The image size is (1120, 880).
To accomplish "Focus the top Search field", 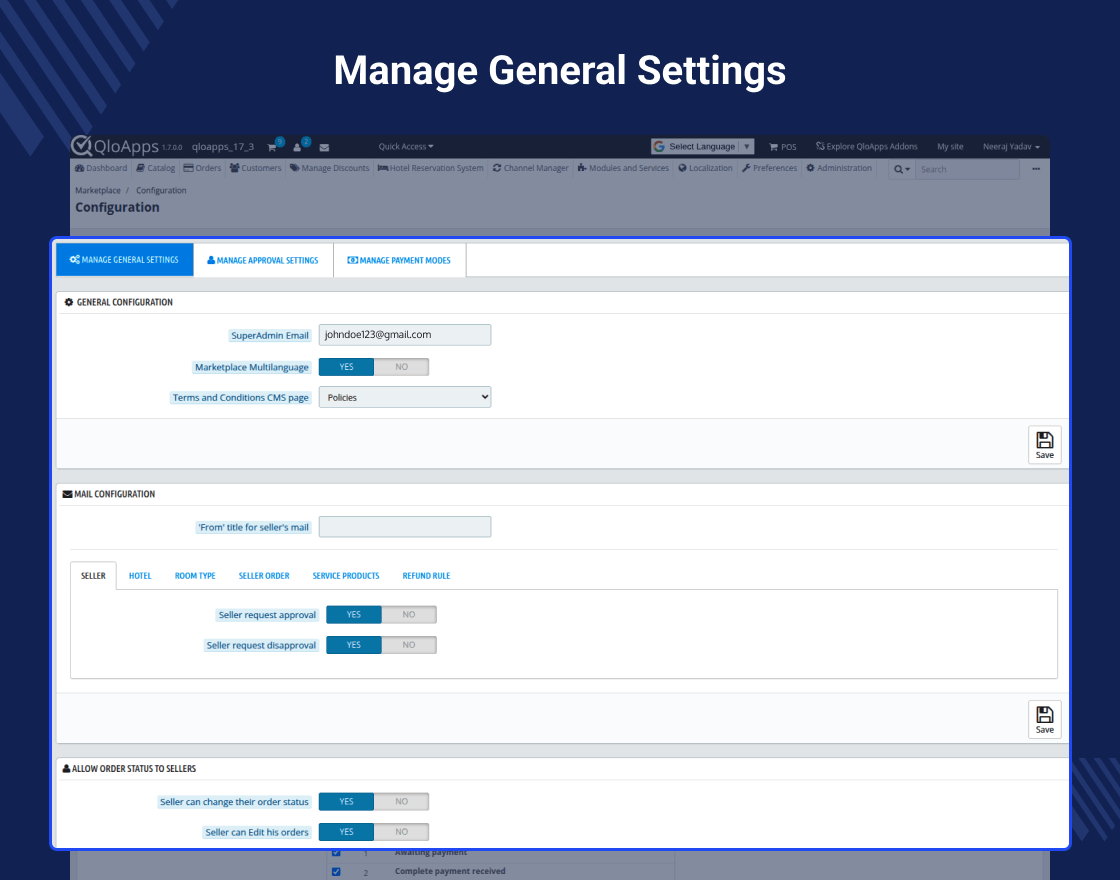I will [967, 169].
